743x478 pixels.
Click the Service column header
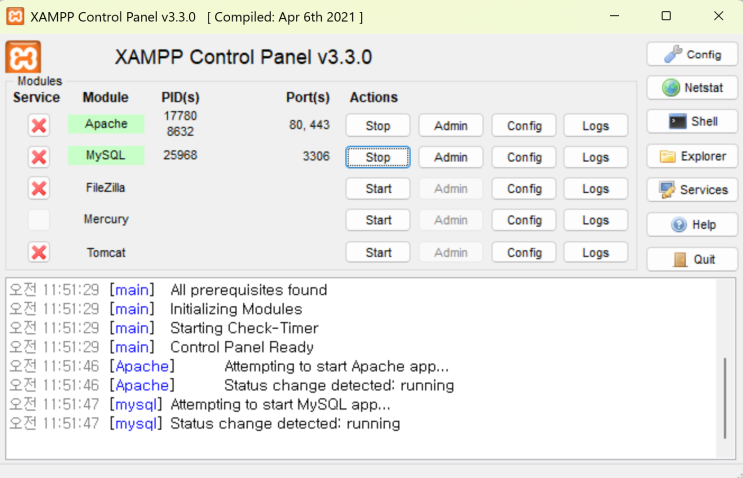point(36,97)
